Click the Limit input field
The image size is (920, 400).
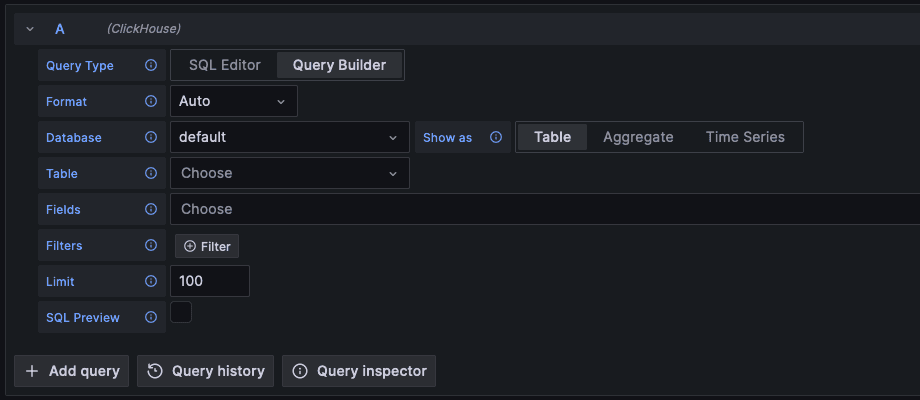pos(209,281)
